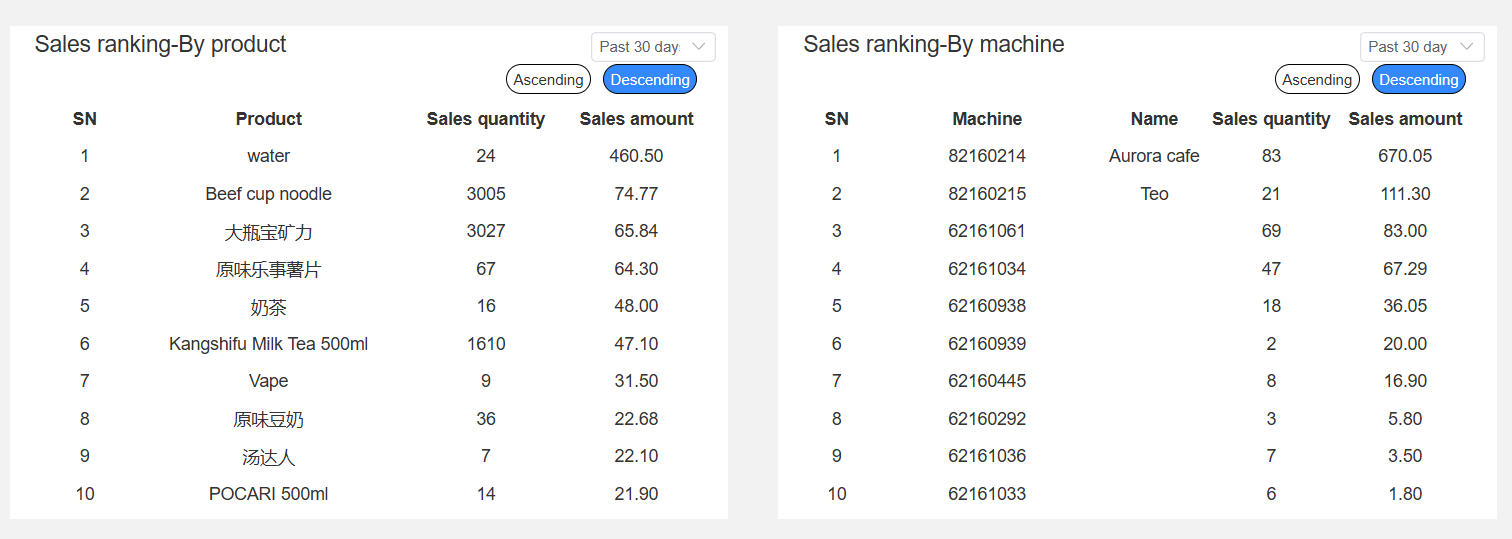Select the 奶茶 product
The width and height of the screenshot is (1512, 539).
coord(269,307)
